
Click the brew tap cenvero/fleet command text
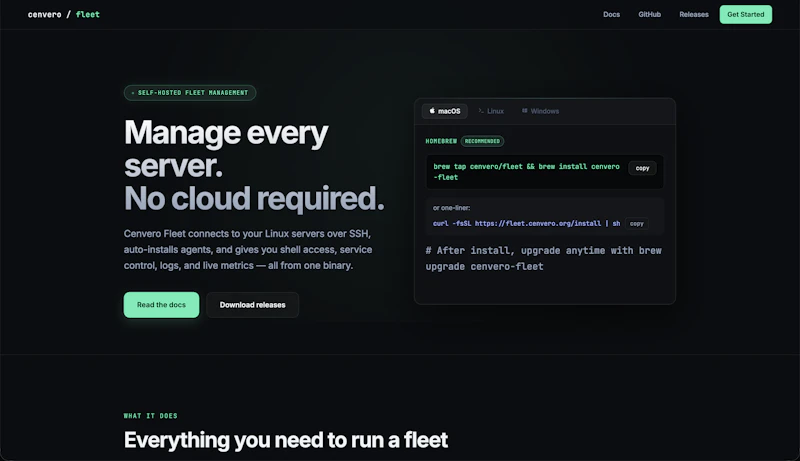(x=526, y=172)
